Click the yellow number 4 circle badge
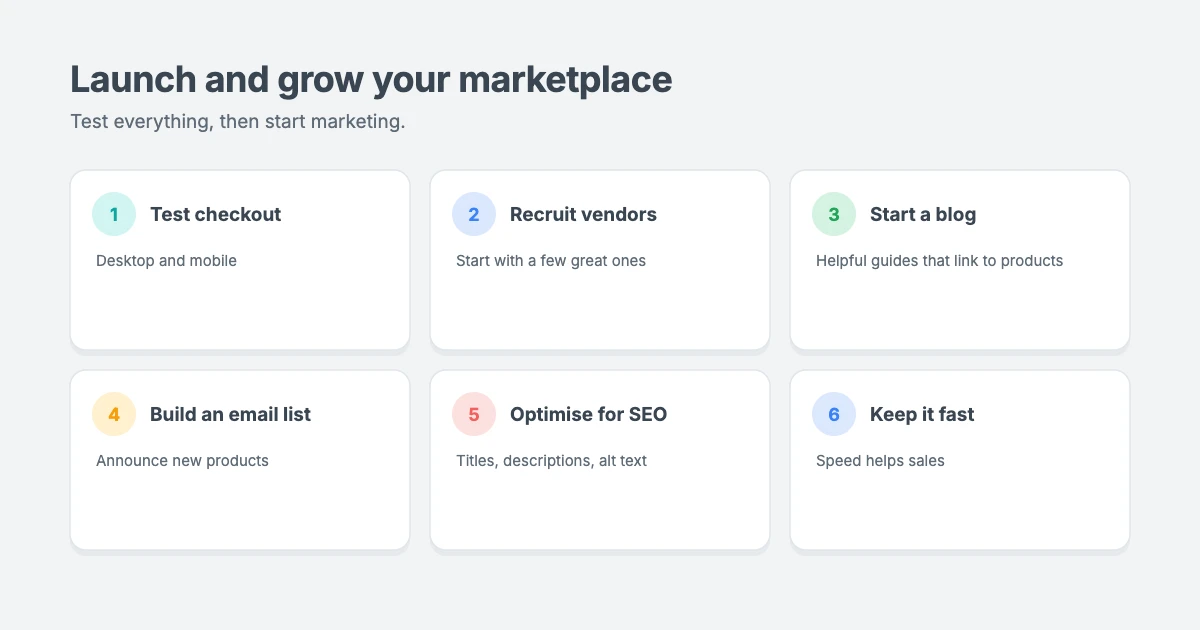 point(114,414)
